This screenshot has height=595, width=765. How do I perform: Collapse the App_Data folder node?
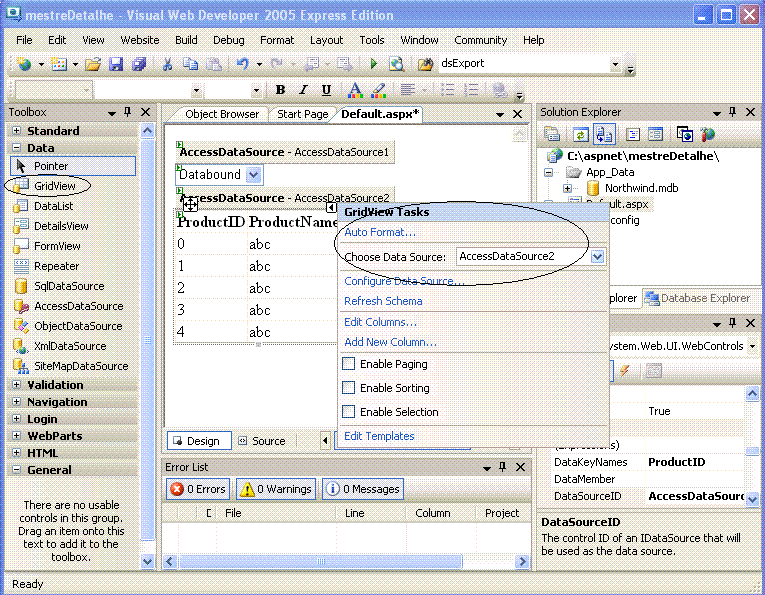[x=549, y=172]
